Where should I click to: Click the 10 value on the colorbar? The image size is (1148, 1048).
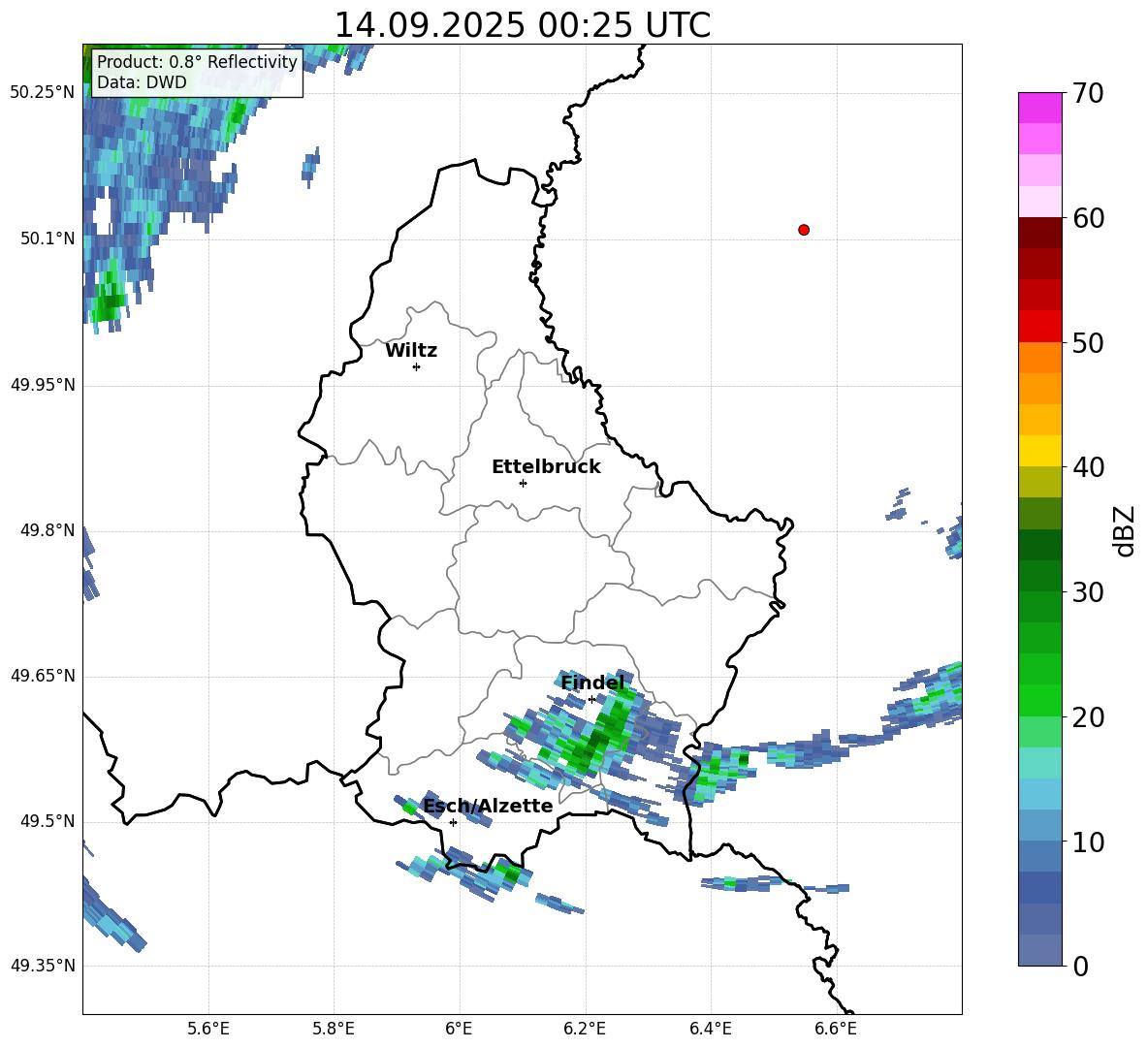[x=1089, y=842]
